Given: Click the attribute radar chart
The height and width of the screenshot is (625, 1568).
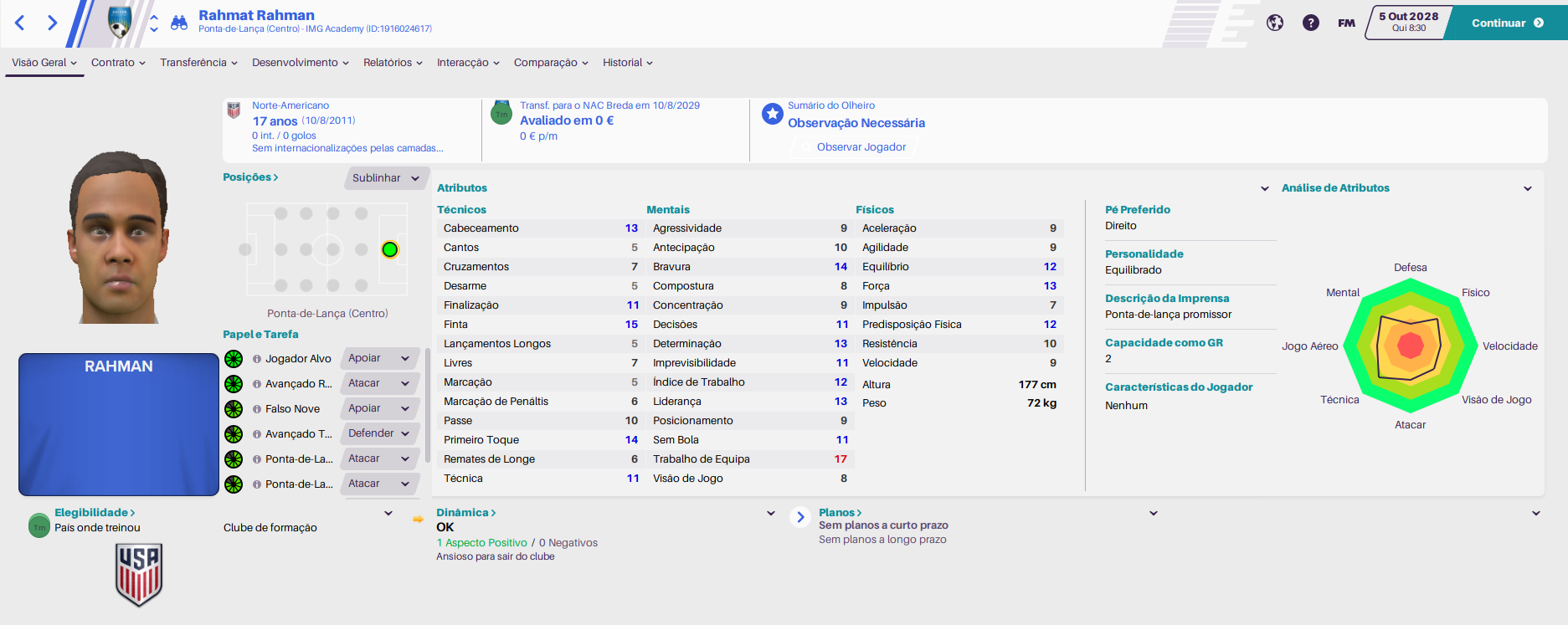Looking at the screenshot, I should point(1411,346).
